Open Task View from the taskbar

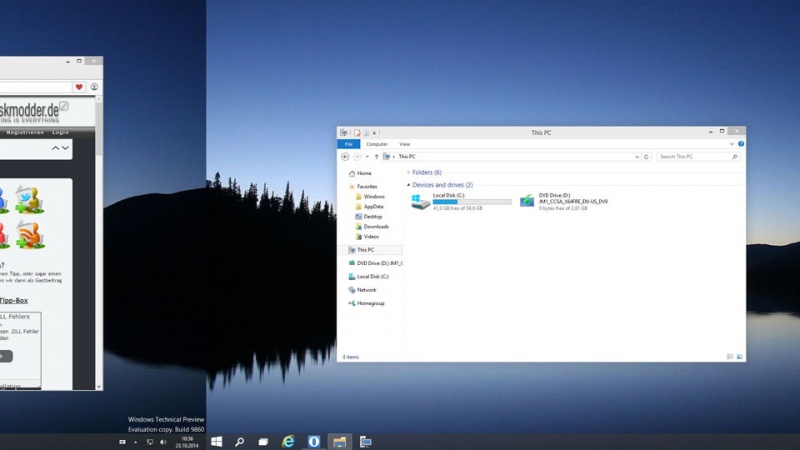point(263,441)
